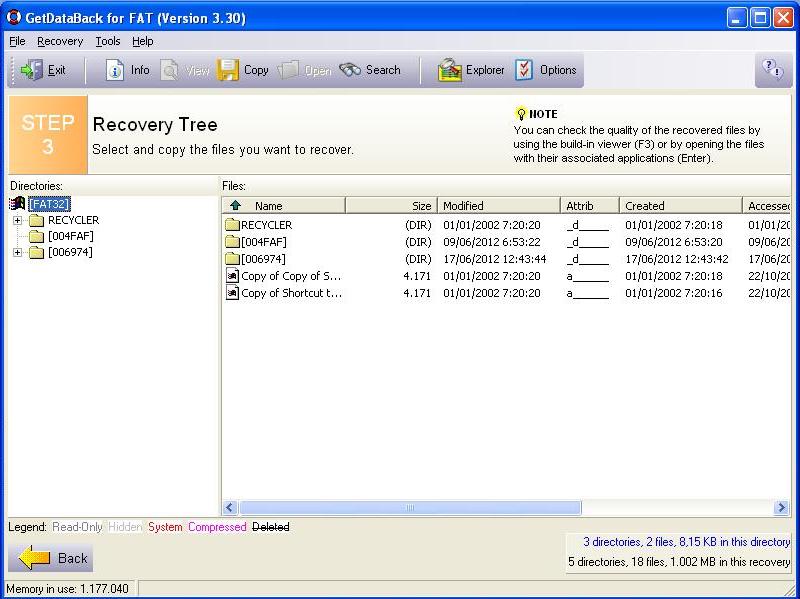The width and height of the screenshot is (800, 599).
Task: Sort files by the Name column header
Action: tap(284, 206)
